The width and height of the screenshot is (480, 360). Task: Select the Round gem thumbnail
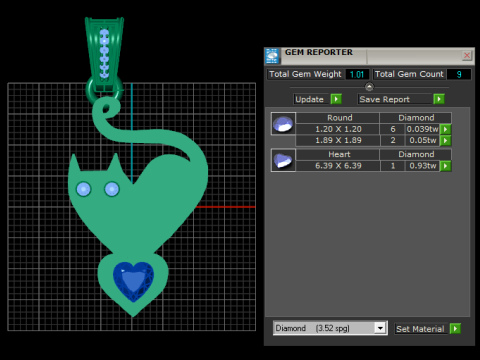[x=283, y=124]
